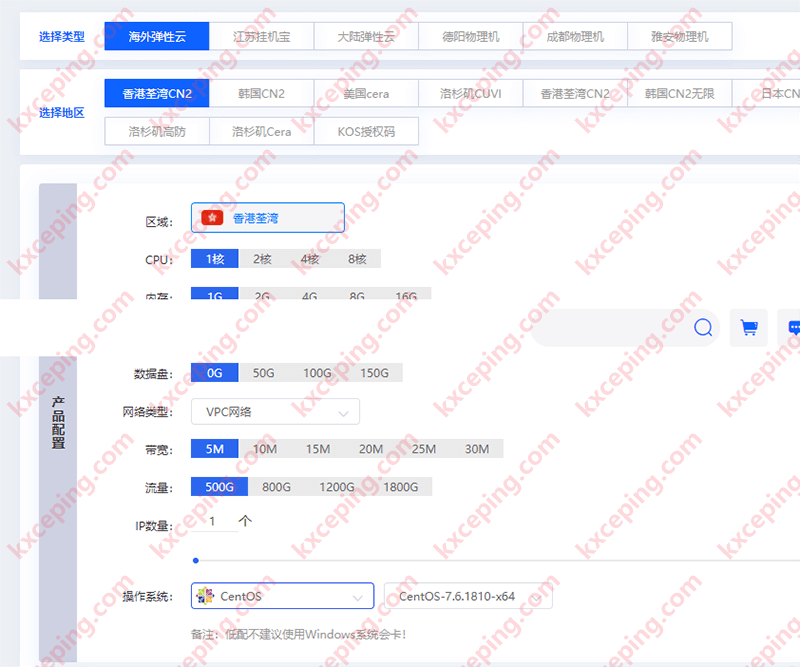Select the 洛杉矶高防 region tab
The width and height of the screenshot is (800, 667).
coord(157,131)
